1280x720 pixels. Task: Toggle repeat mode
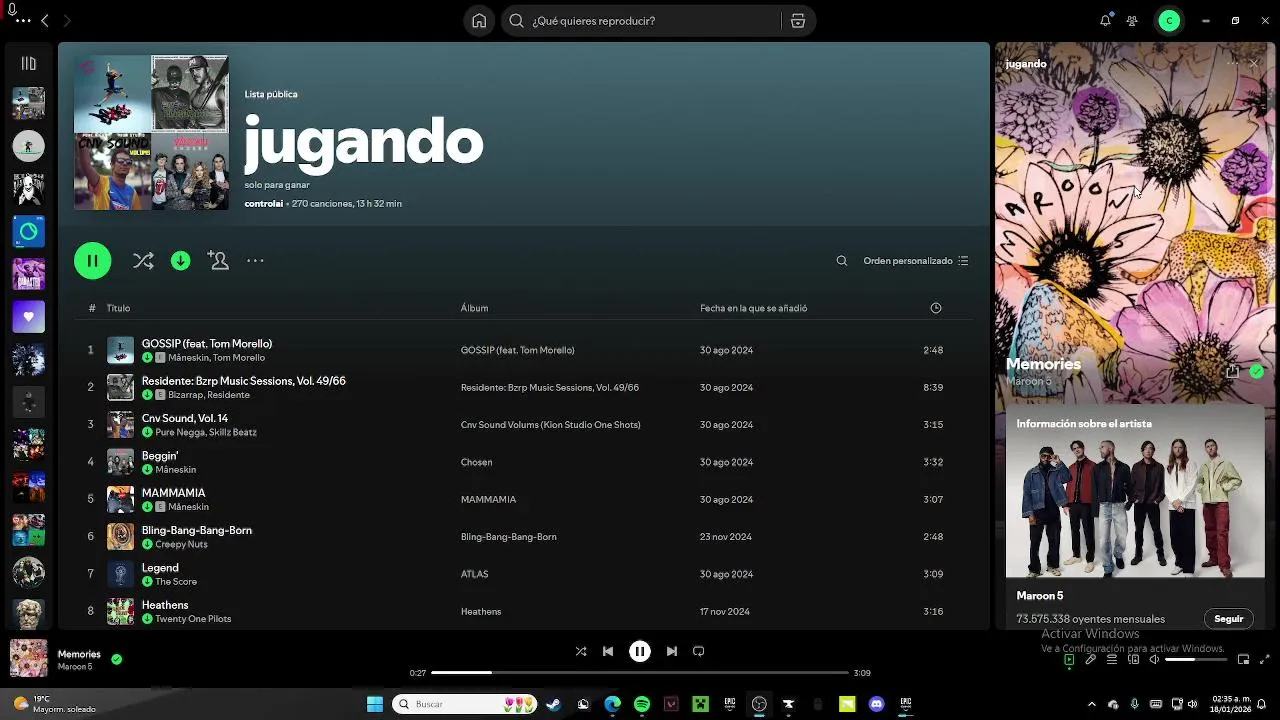(699, 651)
